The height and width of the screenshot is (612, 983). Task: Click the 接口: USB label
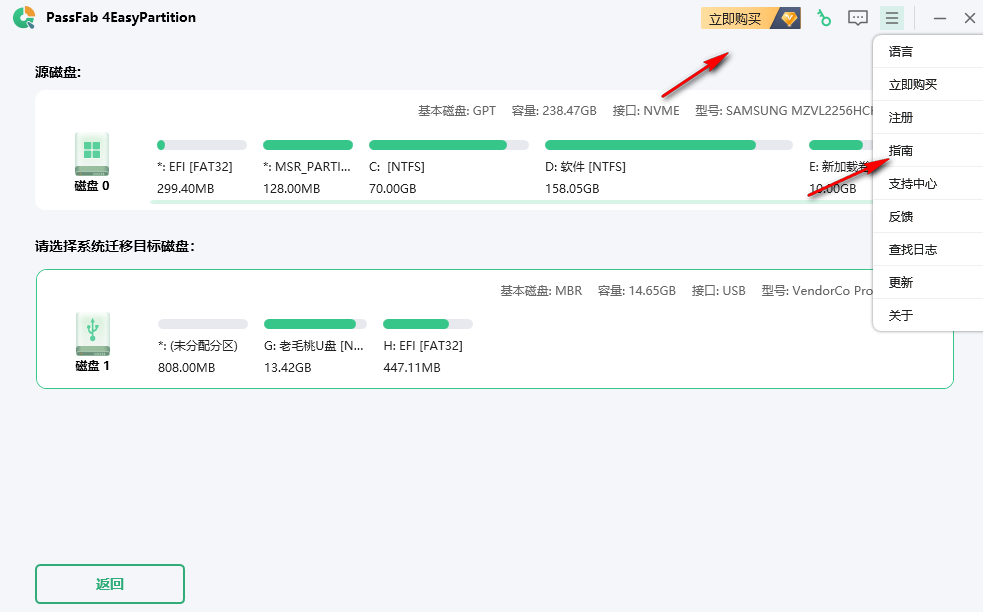(x=718, y=291)
